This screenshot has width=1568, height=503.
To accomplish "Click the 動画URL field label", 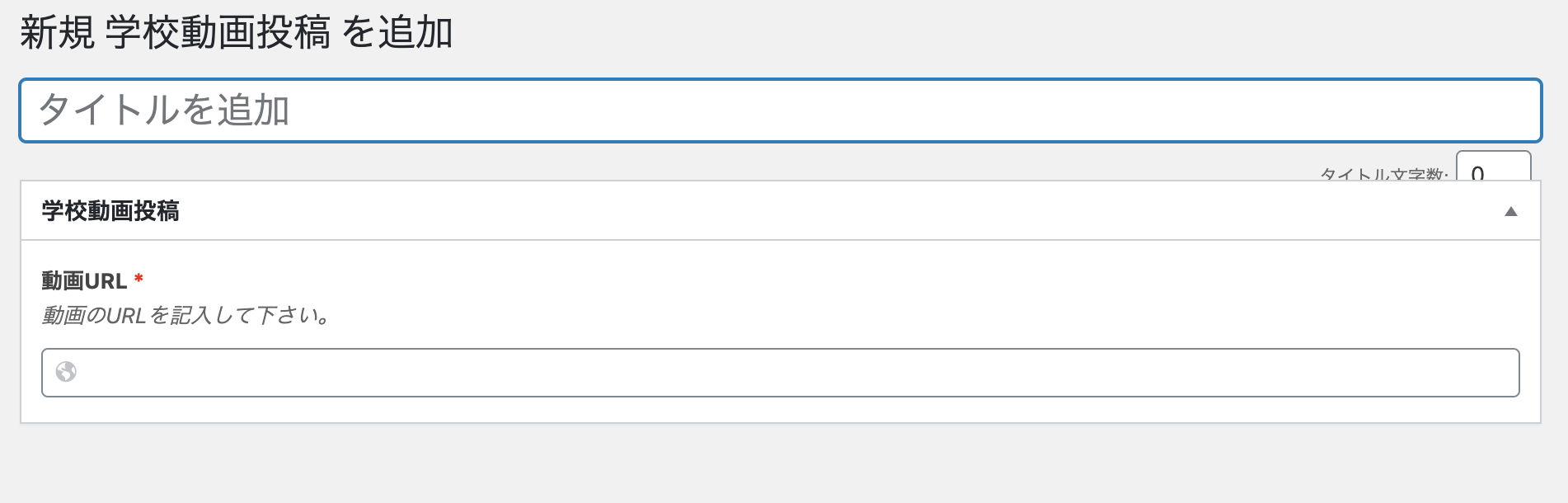I will point(84,281).
